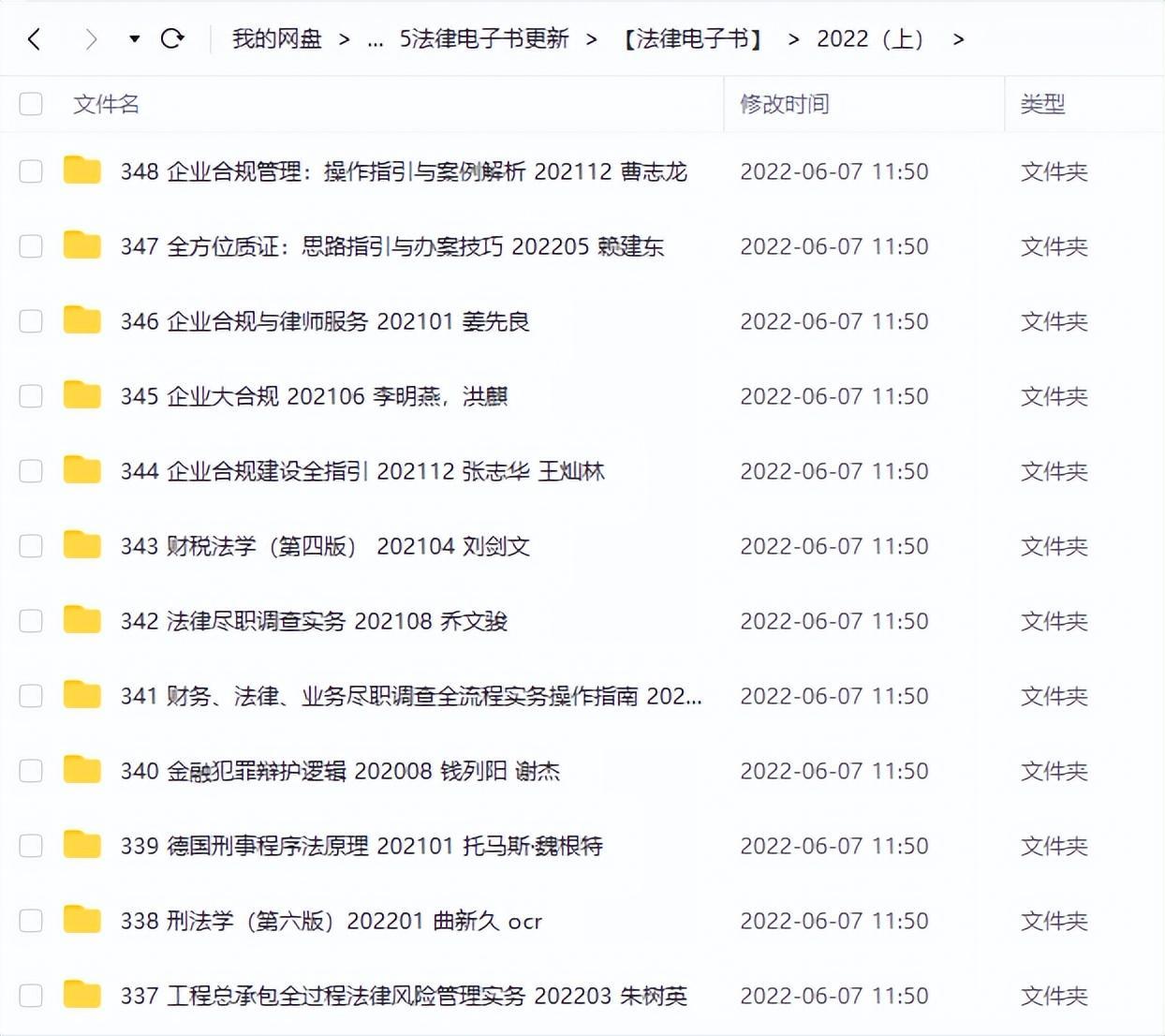
Task: Sort by 修改时间 column header
Action: [x=785, y=104]
